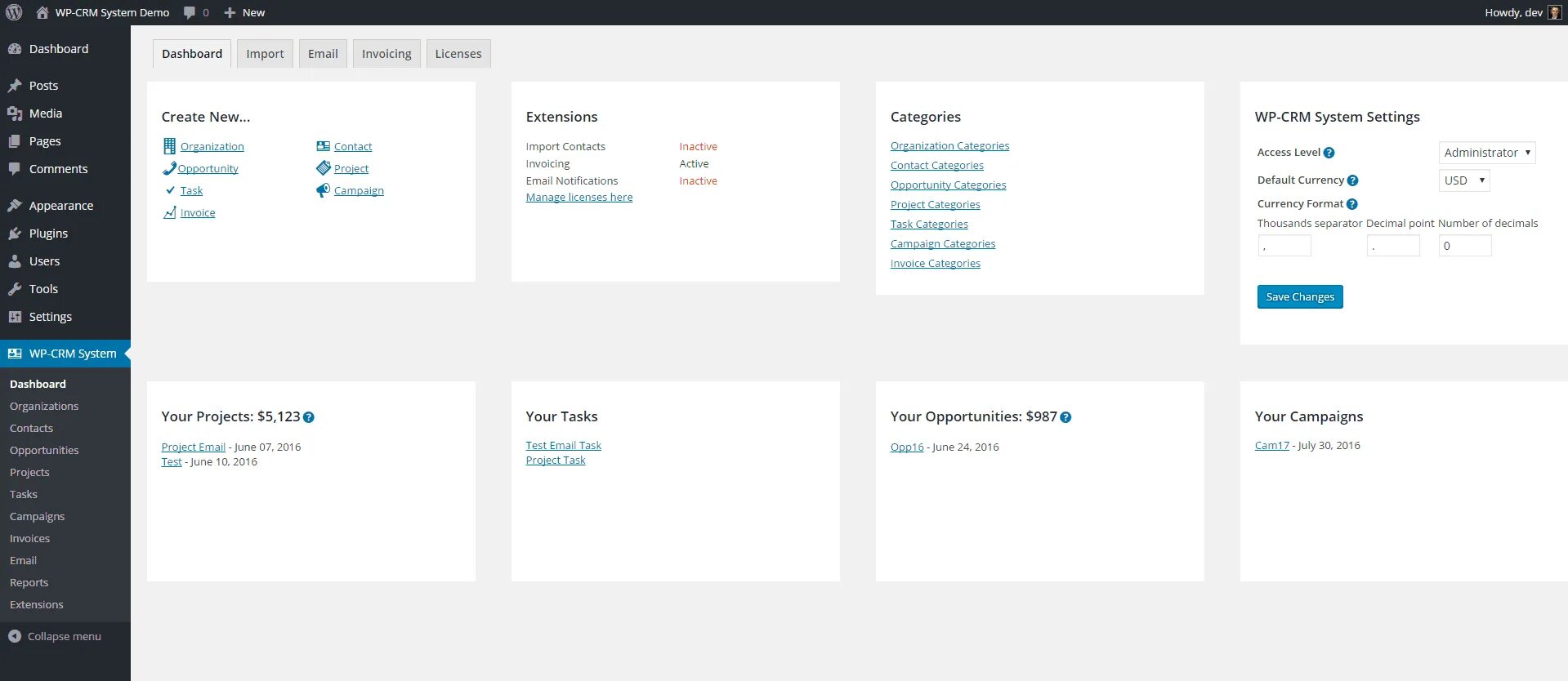Open Opportunity Categories link
Image resolution: width=1568 pixels, height=681 pixels.
[x=948, y=185]
